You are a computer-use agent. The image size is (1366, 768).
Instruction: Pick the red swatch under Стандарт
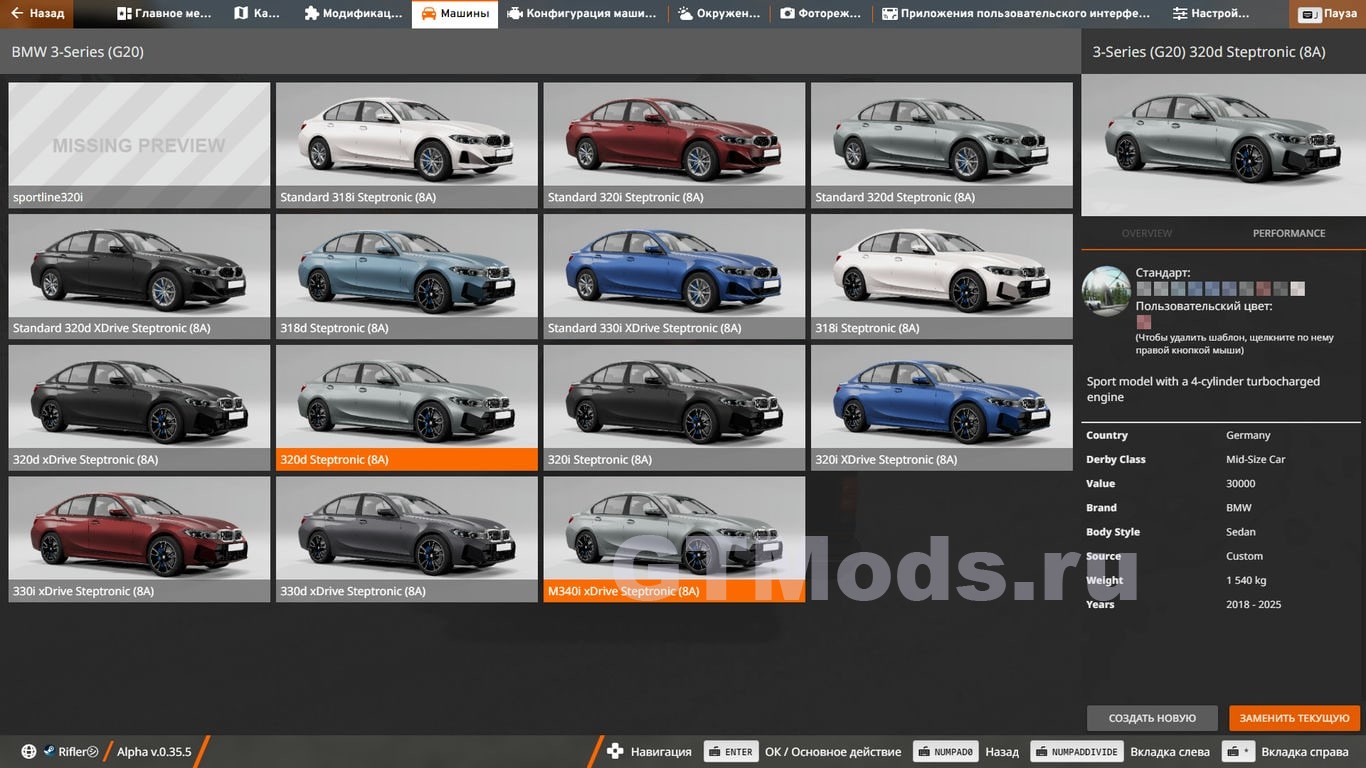click(1264, 289)
